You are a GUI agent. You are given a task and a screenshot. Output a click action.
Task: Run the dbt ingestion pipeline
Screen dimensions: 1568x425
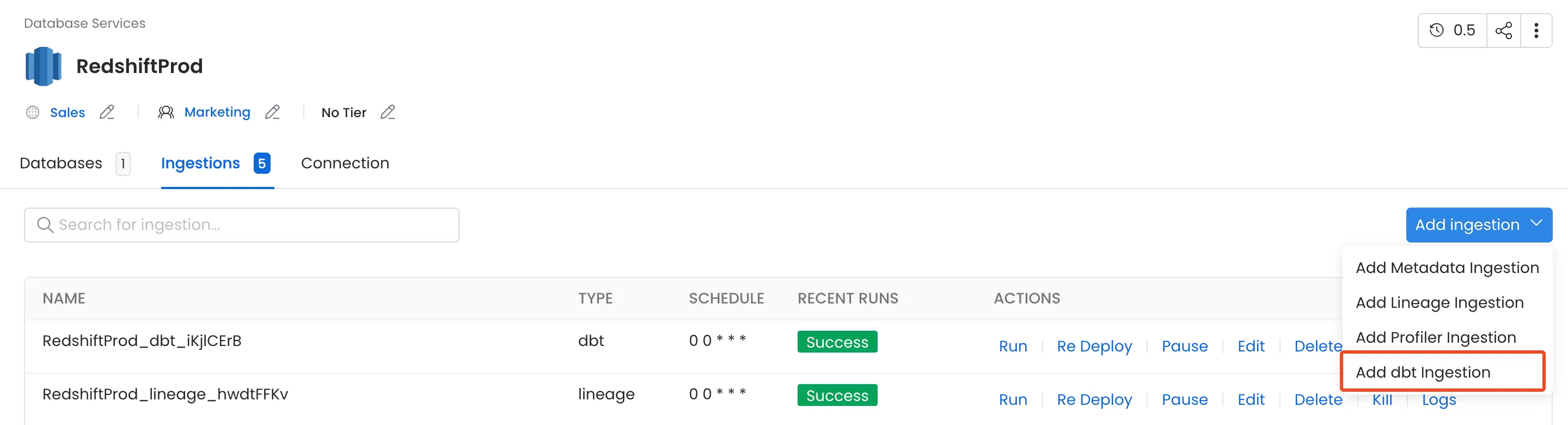point(1013,347)
